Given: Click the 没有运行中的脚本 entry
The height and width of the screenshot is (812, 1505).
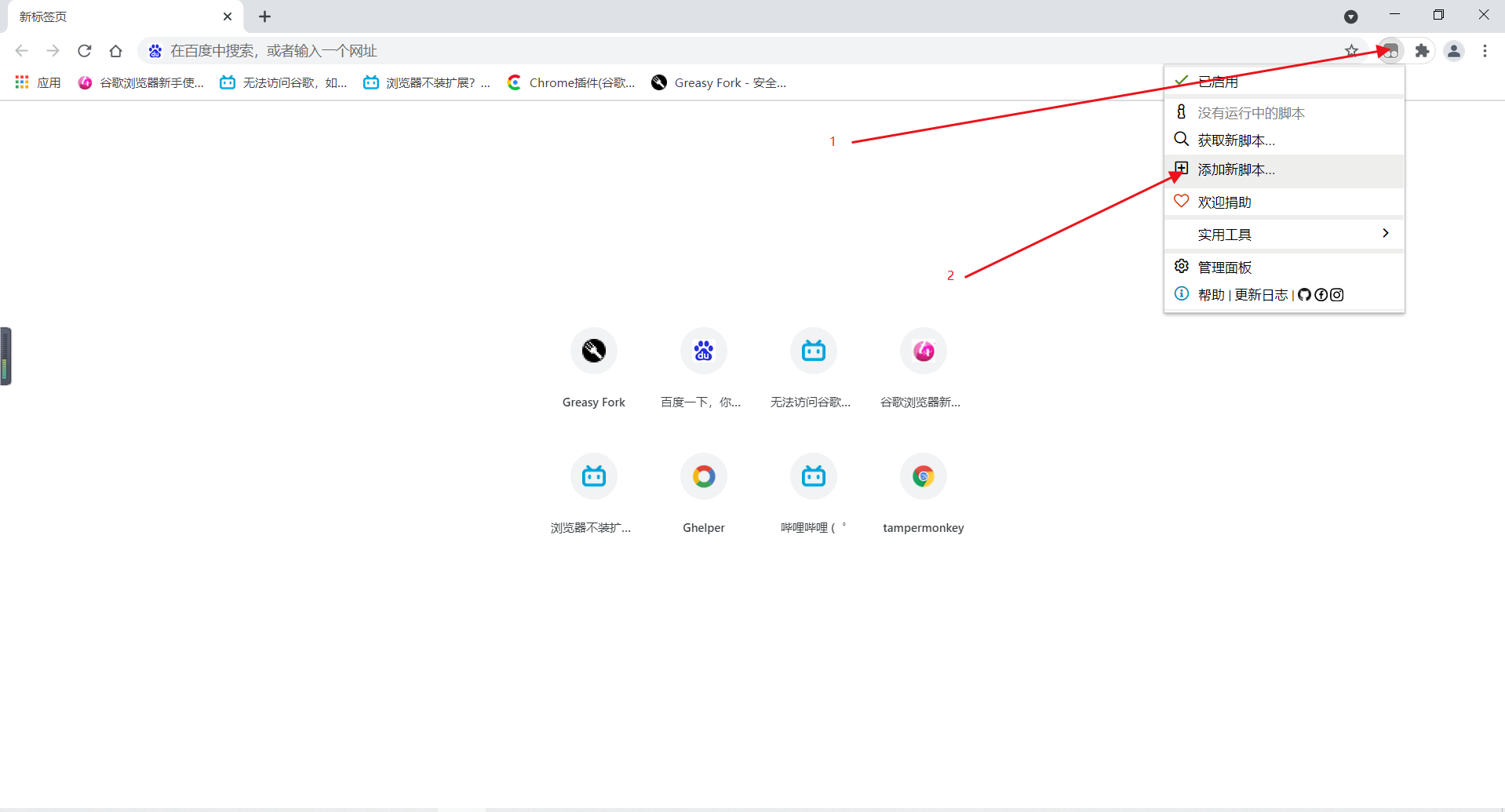Looking at the screenshot, I should [x=1285, y=112].
